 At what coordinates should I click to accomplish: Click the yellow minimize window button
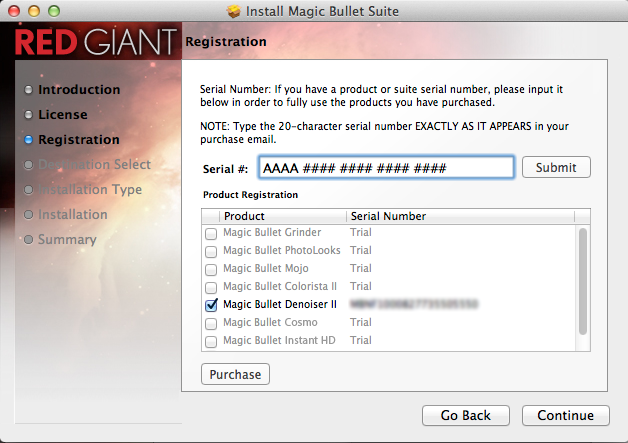[x=34, y=11]
